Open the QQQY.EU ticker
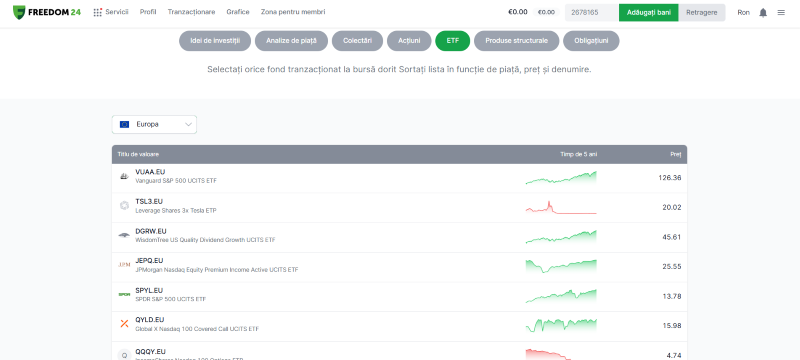 click(151, 351)
